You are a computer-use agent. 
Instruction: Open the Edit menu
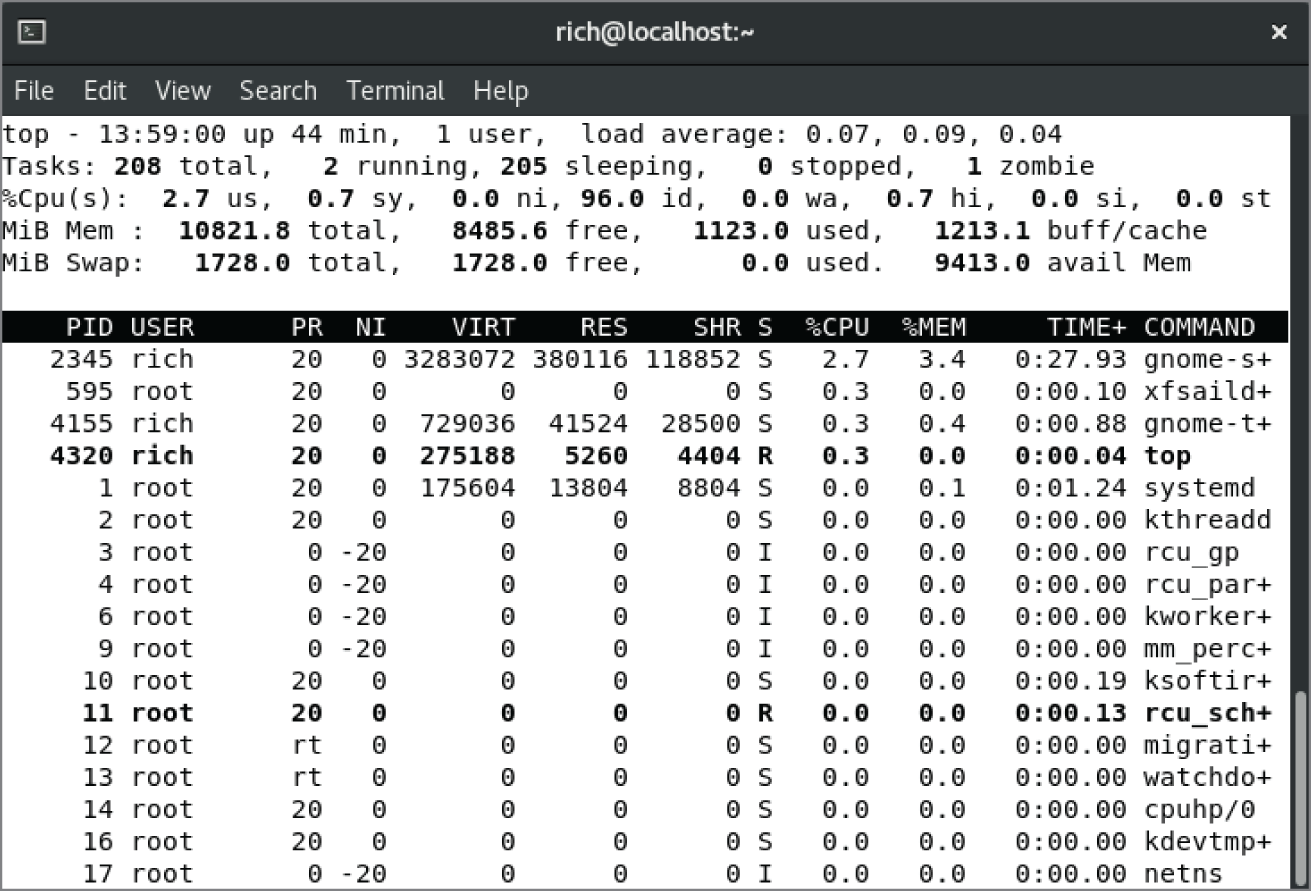coord(105,91)
